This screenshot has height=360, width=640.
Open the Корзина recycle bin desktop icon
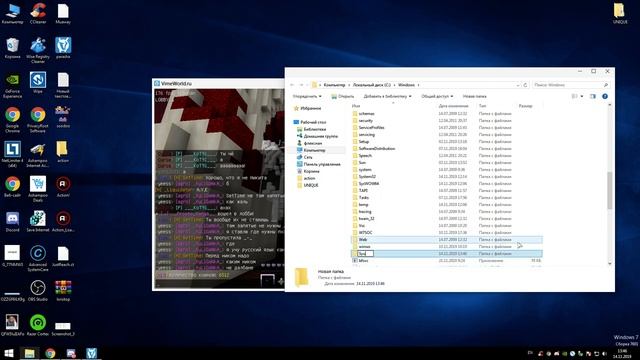12,48
